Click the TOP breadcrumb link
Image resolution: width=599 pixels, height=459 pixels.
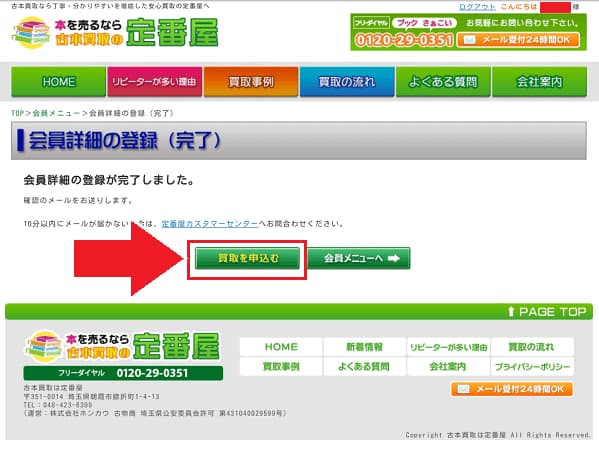tap(18, 113)
